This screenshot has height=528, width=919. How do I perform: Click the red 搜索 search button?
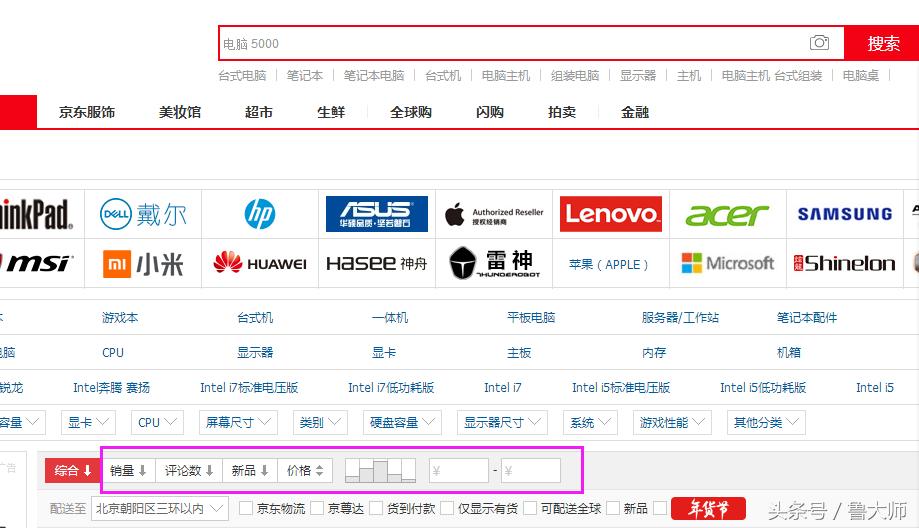coord(882,43)
